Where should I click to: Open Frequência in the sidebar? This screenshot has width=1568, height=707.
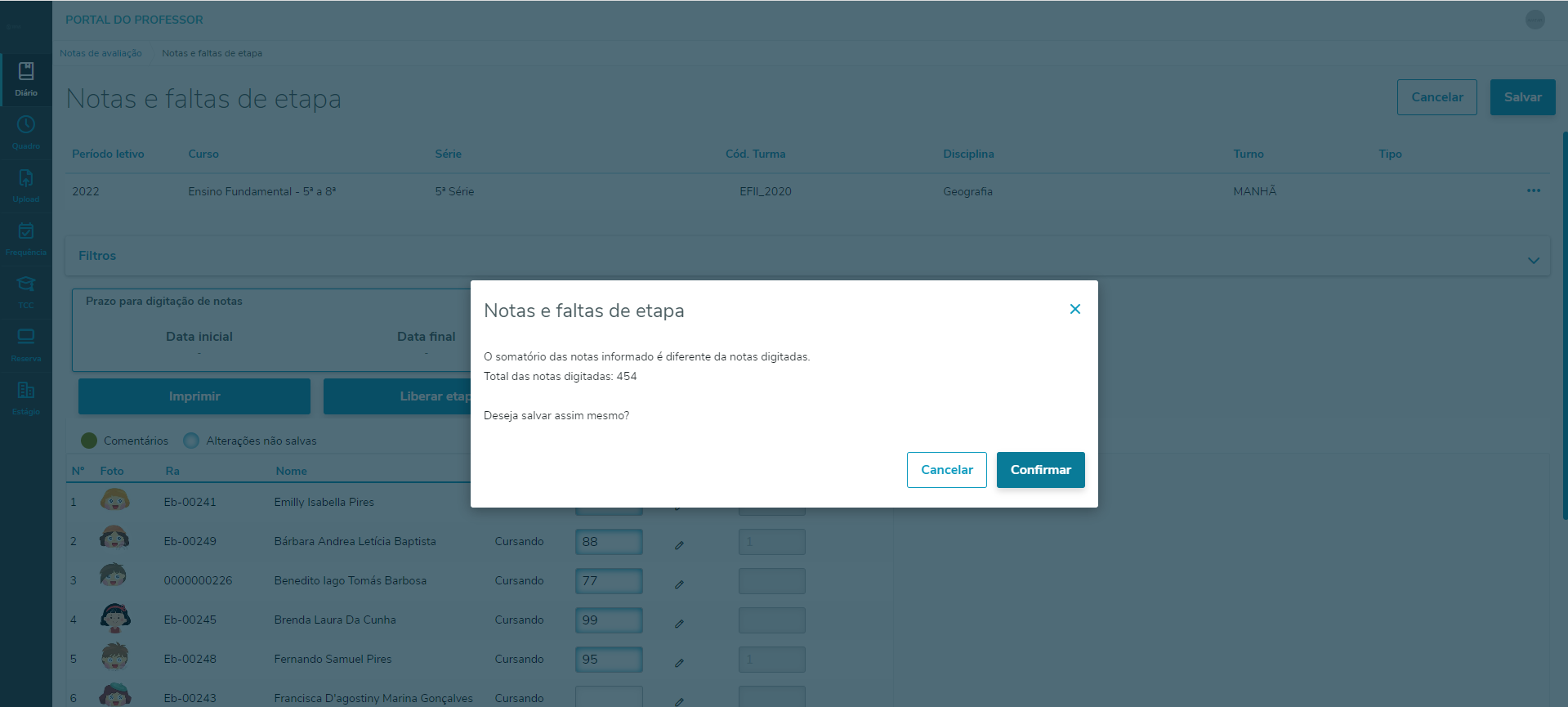26,239
